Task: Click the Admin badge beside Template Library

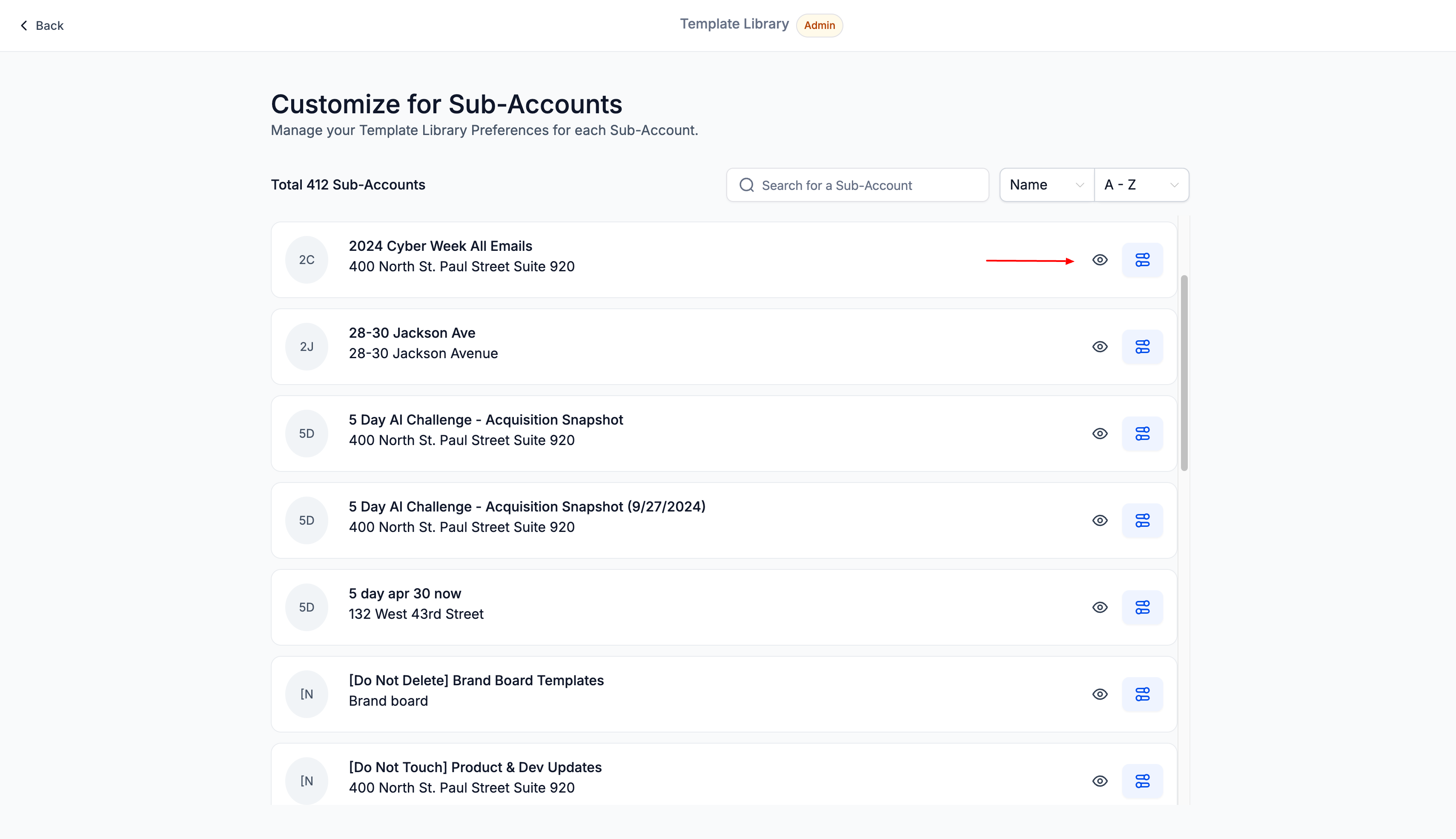Action: coord(819,26)
